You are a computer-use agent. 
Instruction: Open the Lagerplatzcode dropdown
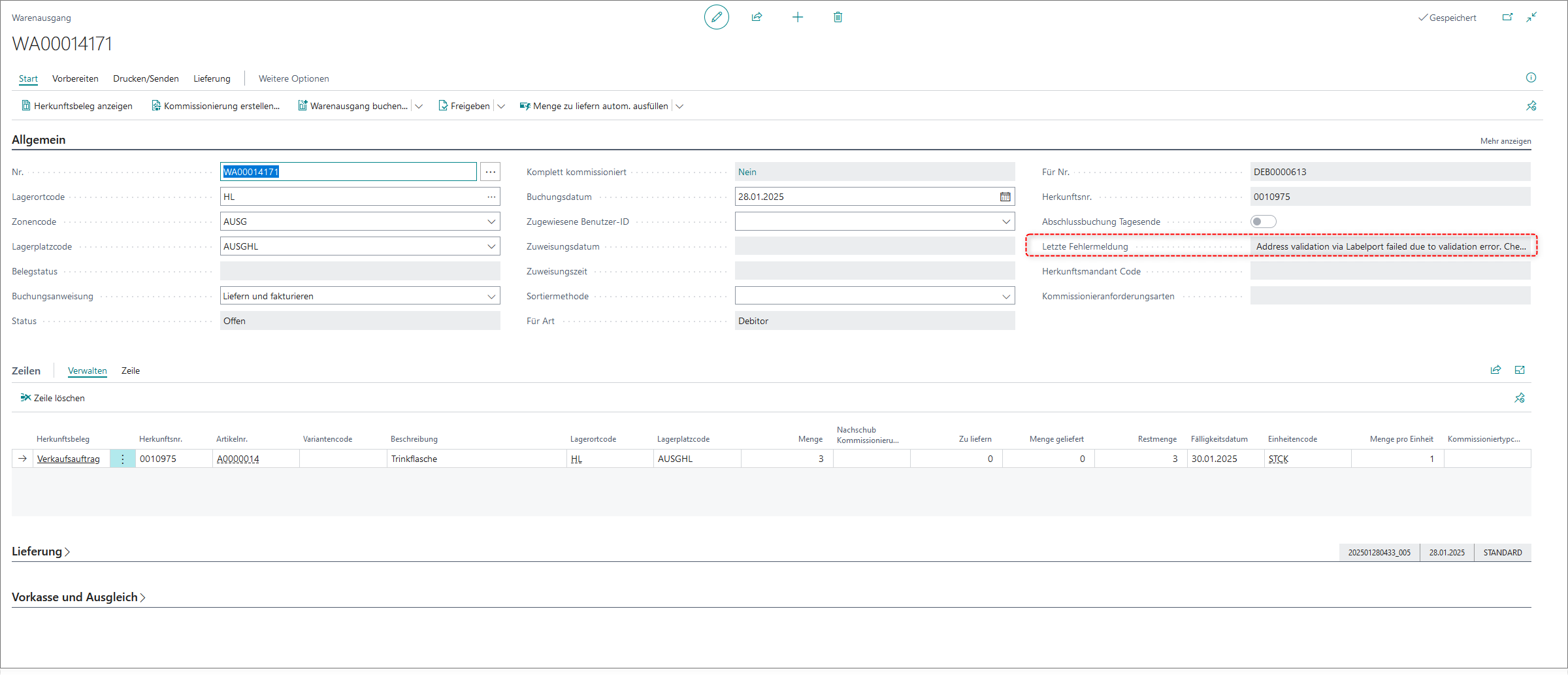[x=491, y=246]
